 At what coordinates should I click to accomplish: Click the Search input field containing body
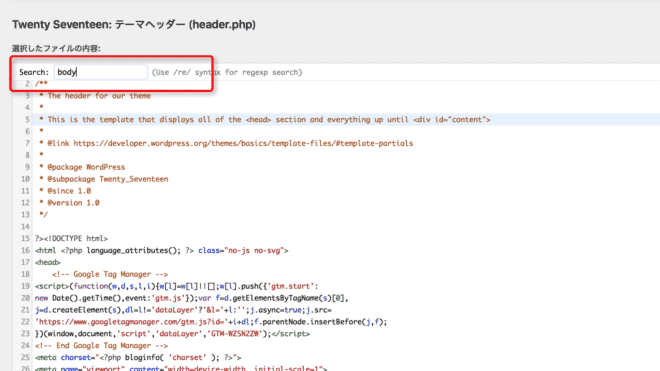[101, 72]
